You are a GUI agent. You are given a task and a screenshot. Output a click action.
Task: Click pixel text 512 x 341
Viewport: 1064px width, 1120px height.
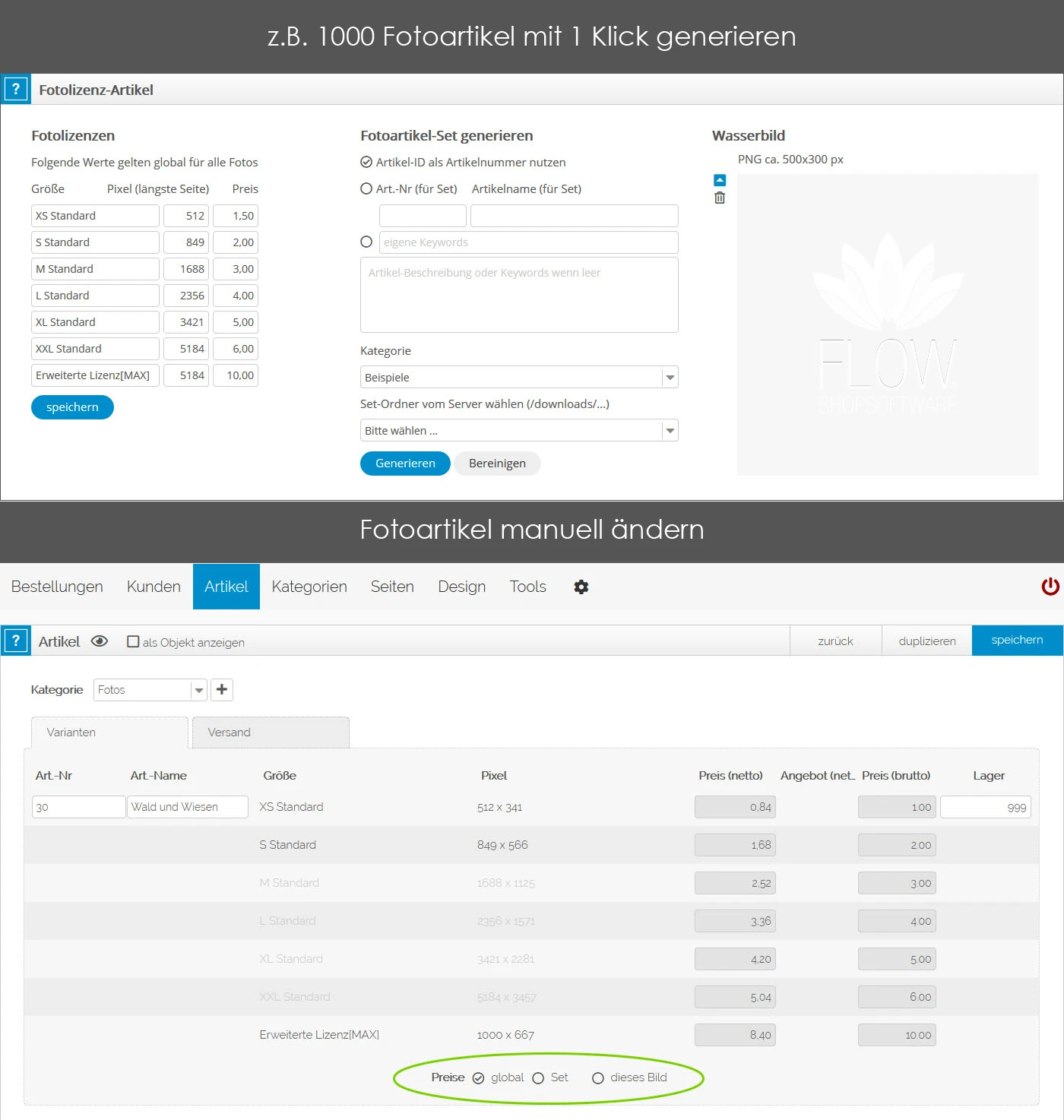point(499,807)
